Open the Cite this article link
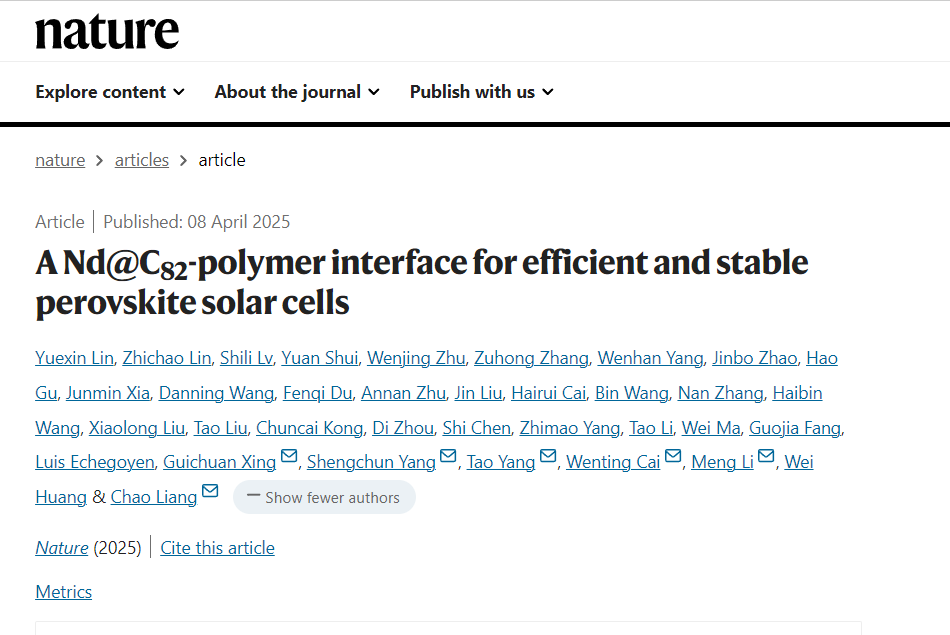Screen dimensions: 950x635 tap(218, 548)
